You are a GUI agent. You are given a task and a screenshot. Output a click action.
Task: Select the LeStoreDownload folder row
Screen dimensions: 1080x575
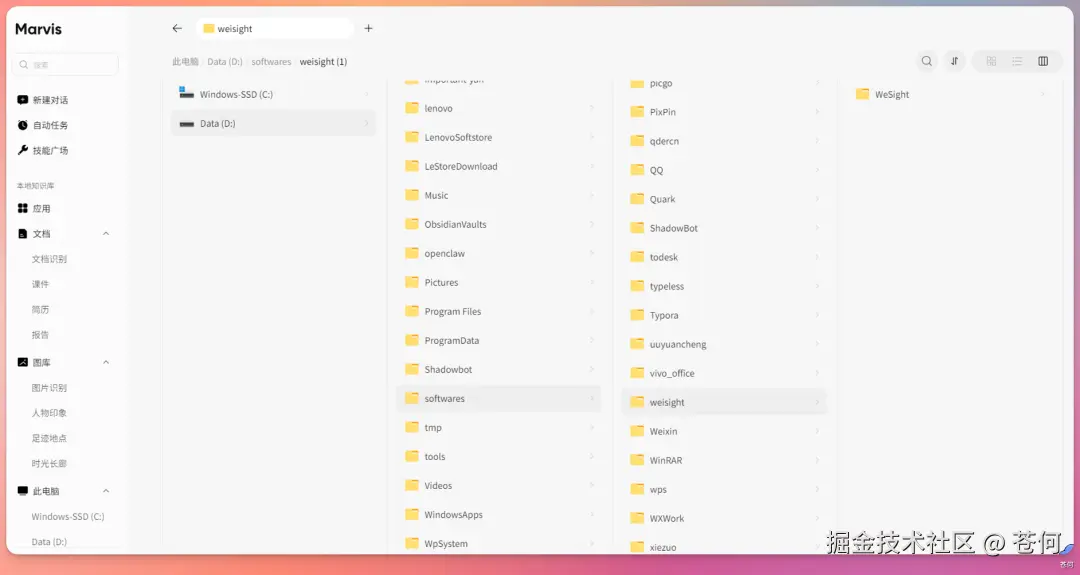499,166
